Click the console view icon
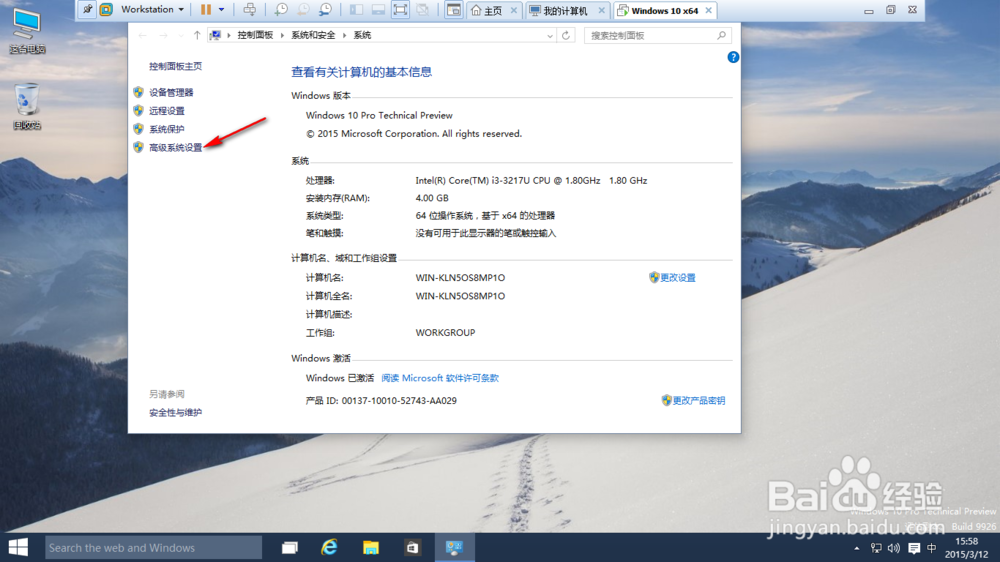1000x562 pixels. (453, 10)
